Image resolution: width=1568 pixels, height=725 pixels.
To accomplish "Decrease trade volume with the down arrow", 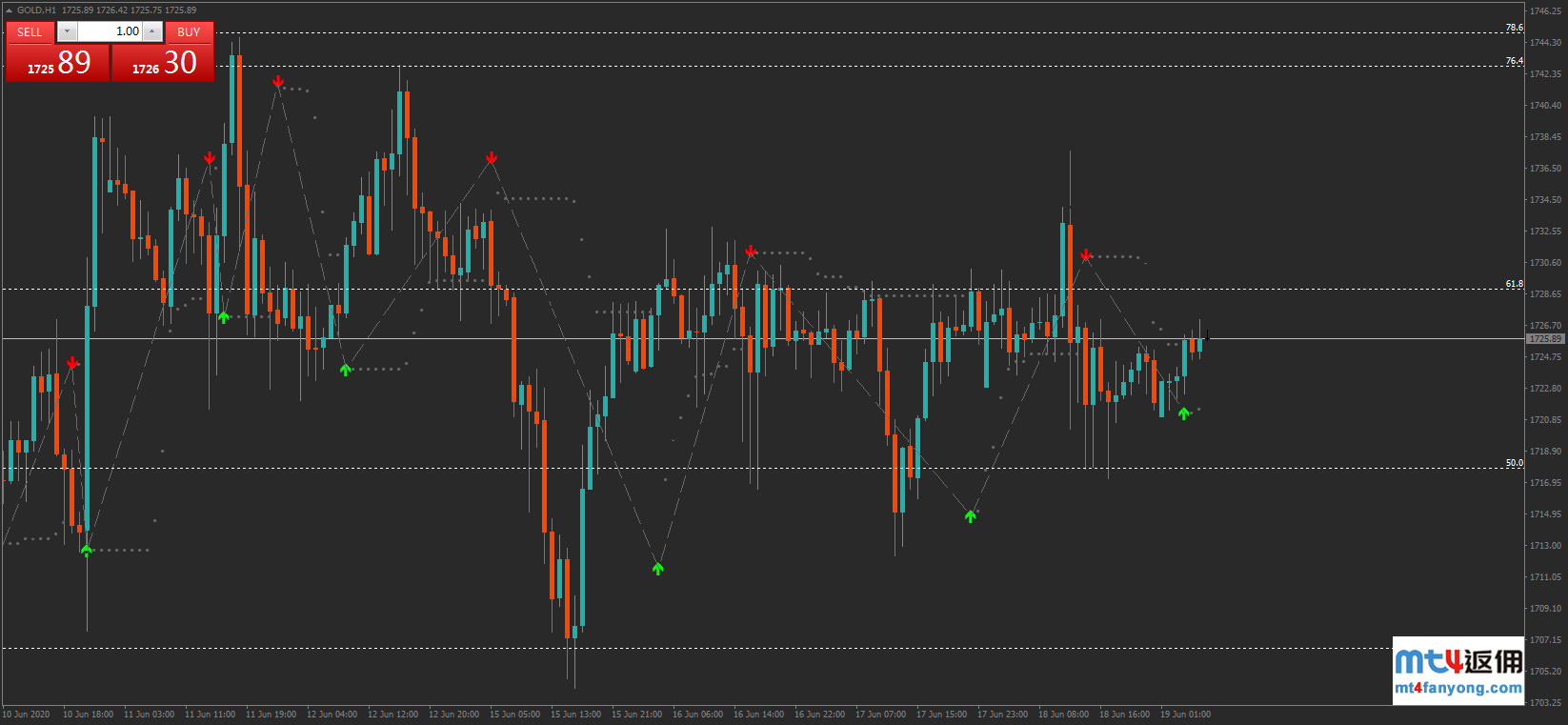I will (67, 31).
